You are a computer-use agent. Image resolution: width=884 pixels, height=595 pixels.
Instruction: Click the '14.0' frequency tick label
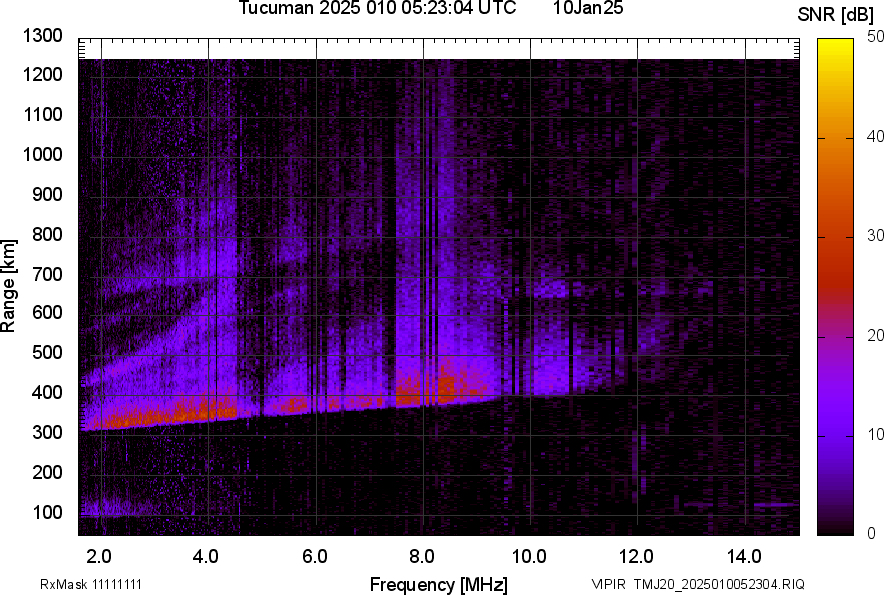745,556
